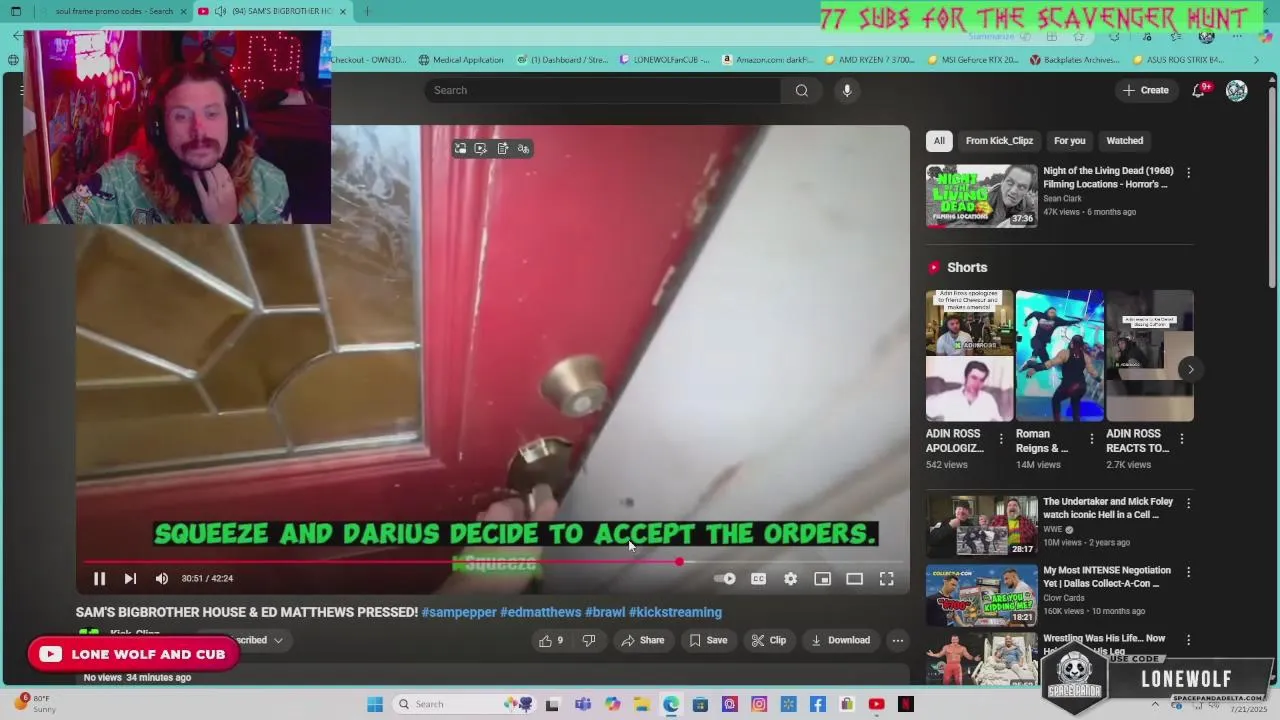Image resolution: width=1280 pixels, height=720 pixels.
Task: Open MSI GeForce RTX bookmark
Action: (x=973, y=60)
